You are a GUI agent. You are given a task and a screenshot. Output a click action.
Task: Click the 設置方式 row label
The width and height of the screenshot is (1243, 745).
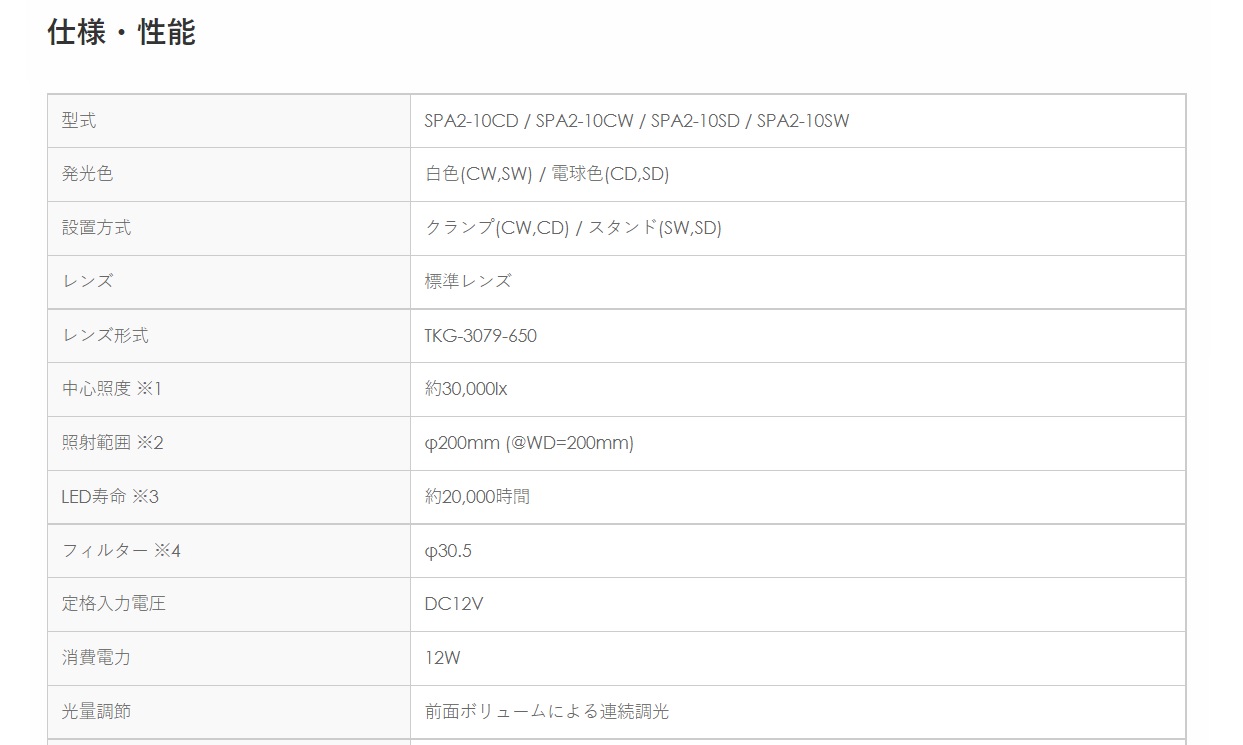(x=96, y=228)
